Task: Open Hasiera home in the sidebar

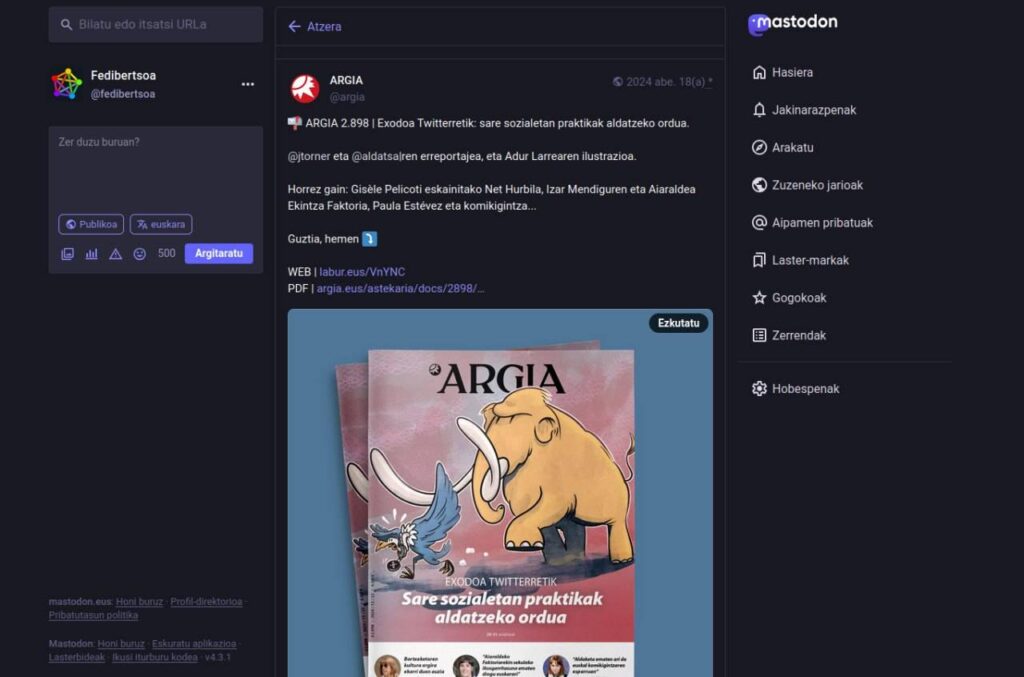Action: pos(791,73)
